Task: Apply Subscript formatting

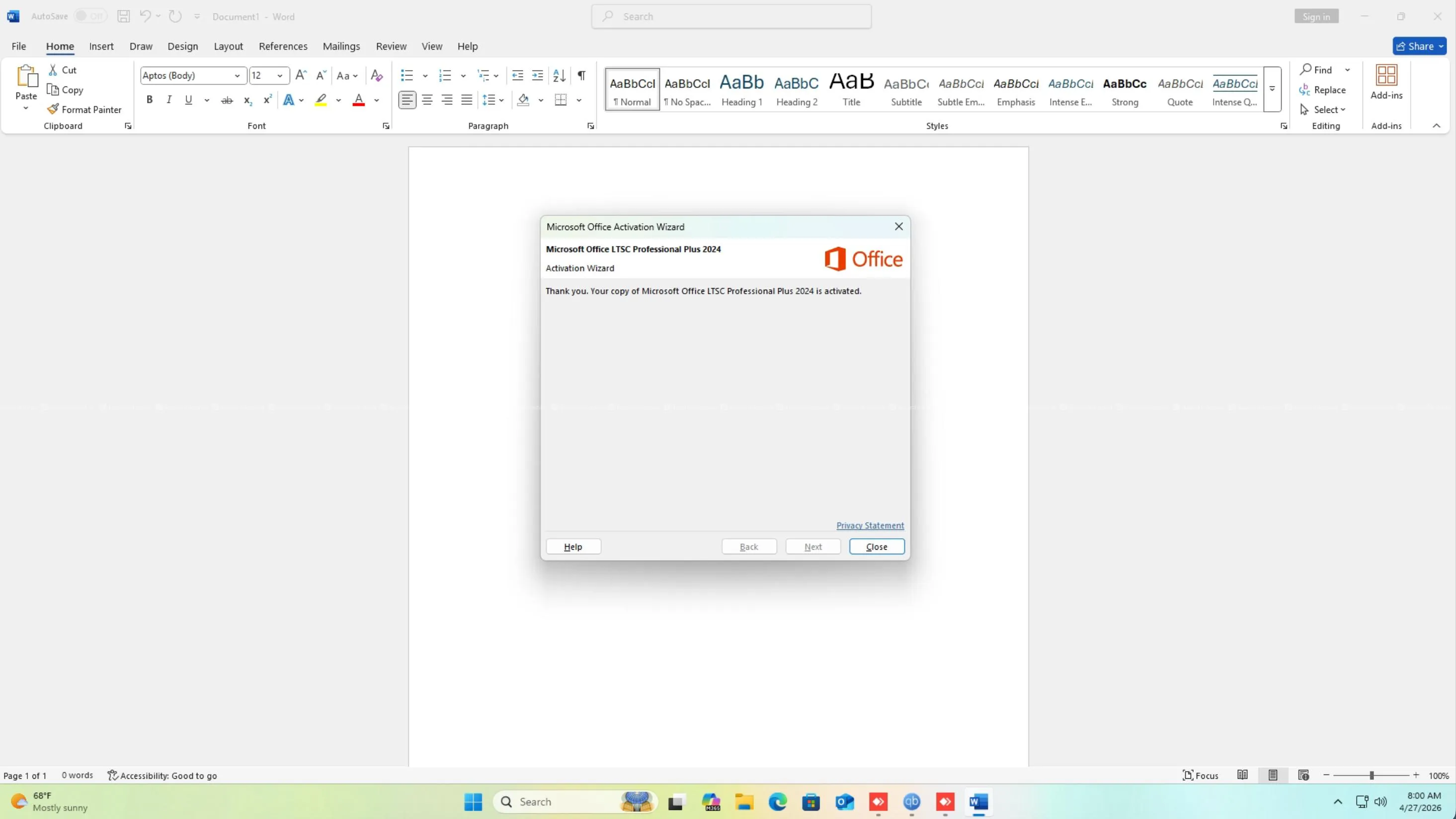Action: (x=247, y=100)
